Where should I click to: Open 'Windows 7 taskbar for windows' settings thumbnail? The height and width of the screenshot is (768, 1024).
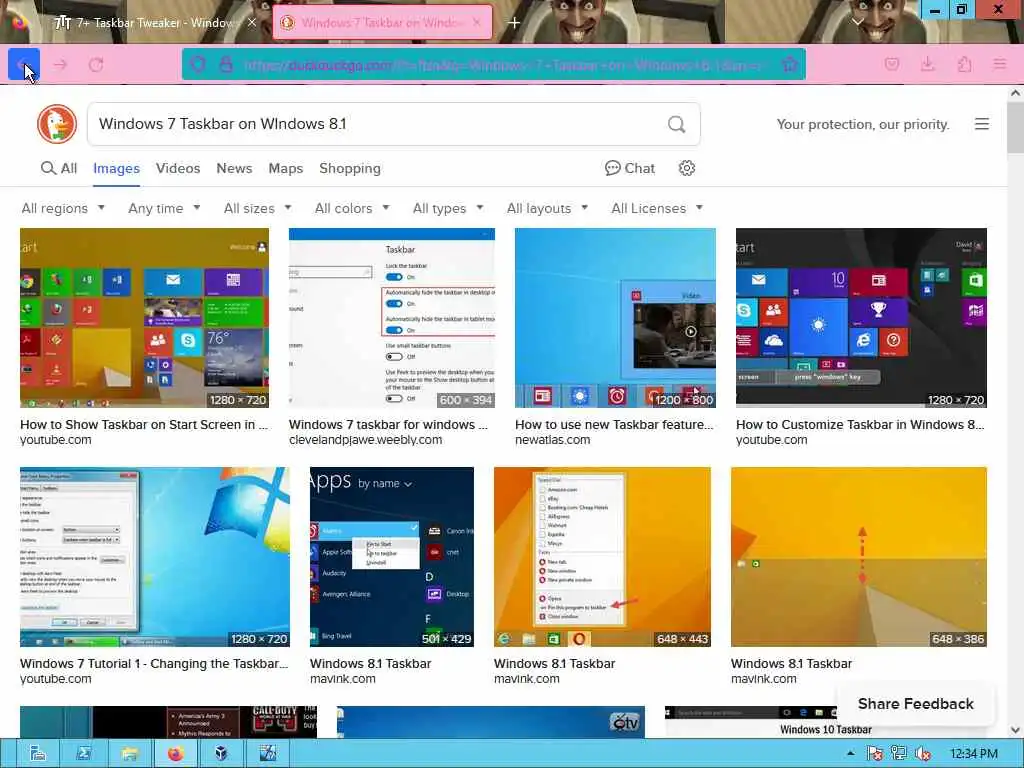coord(392,317)
